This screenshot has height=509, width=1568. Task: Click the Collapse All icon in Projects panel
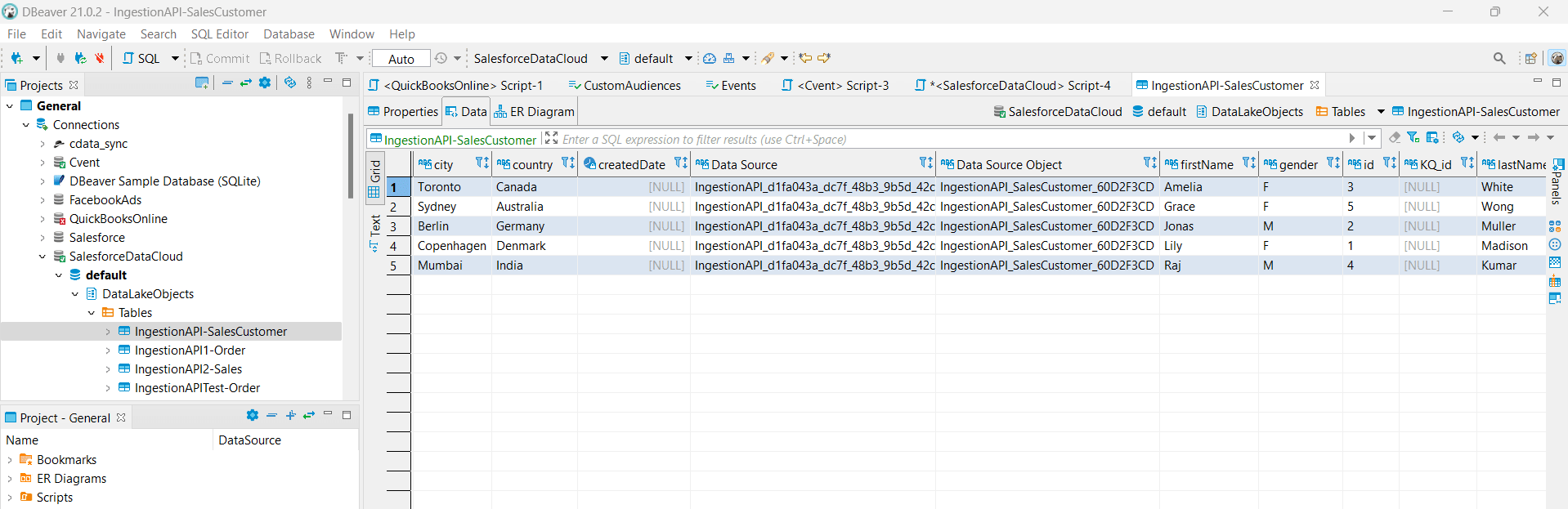tap(227, 83)
